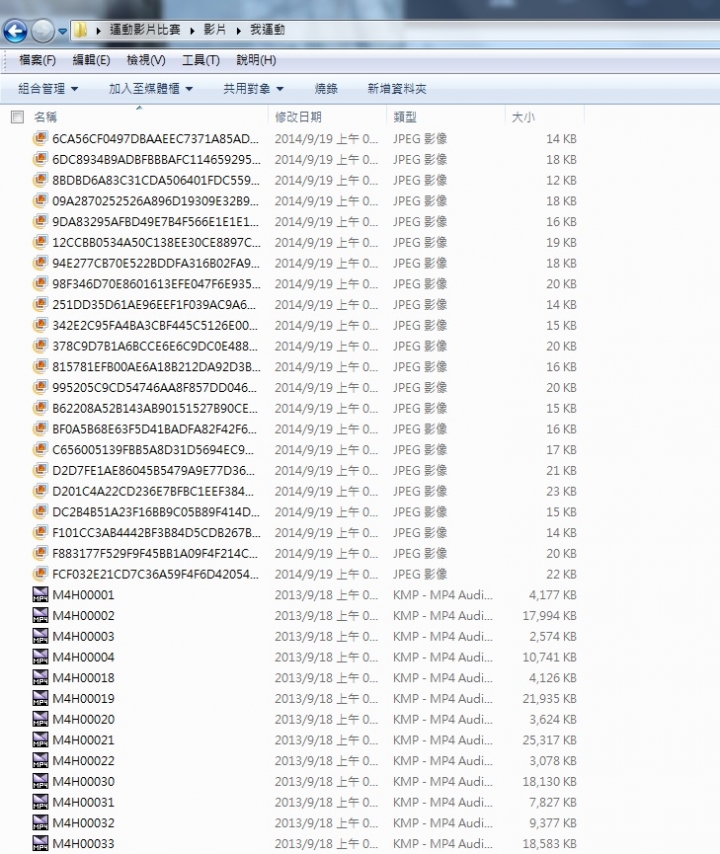Click MP4 icon of M4H00018

40,678
